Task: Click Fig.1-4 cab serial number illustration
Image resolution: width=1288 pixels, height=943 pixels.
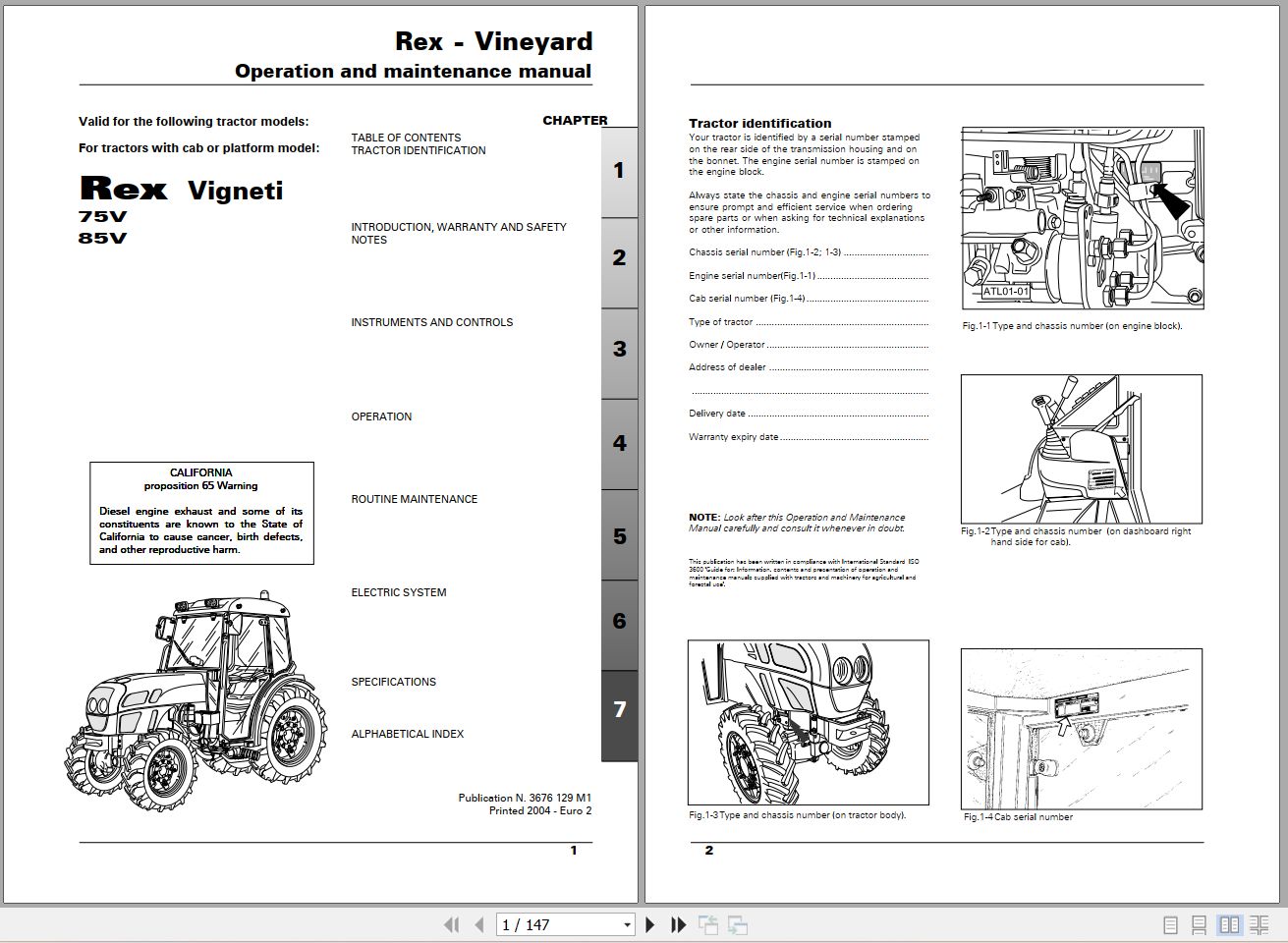Action: point(1081,729)
